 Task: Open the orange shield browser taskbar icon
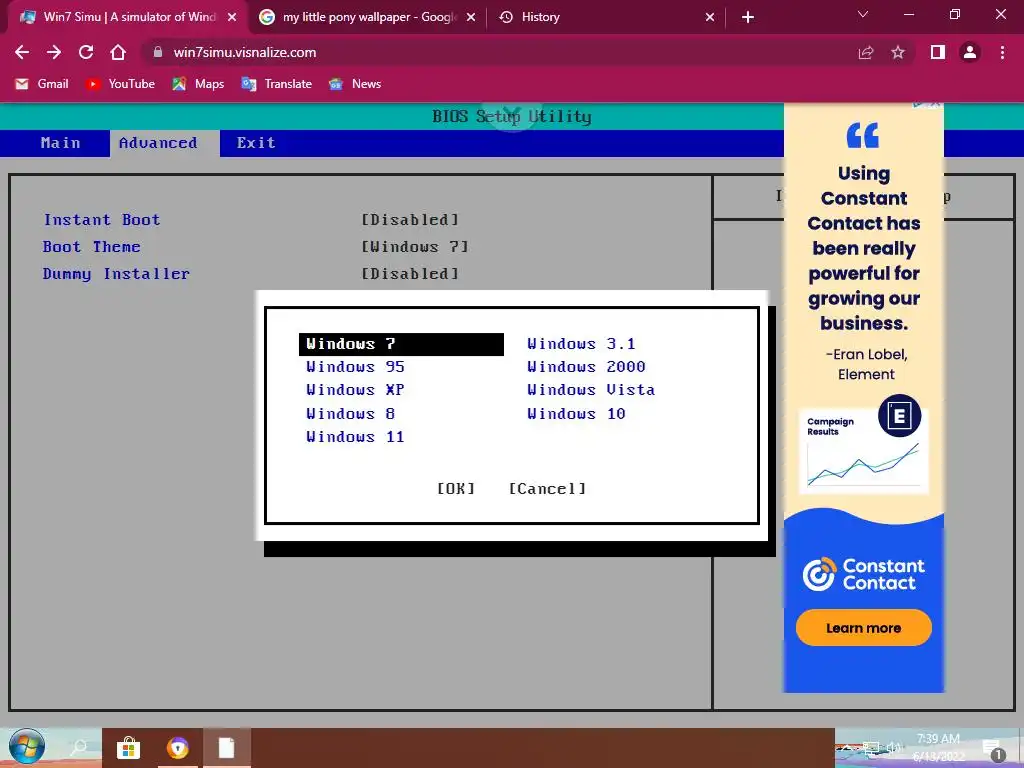click(177, 748)
